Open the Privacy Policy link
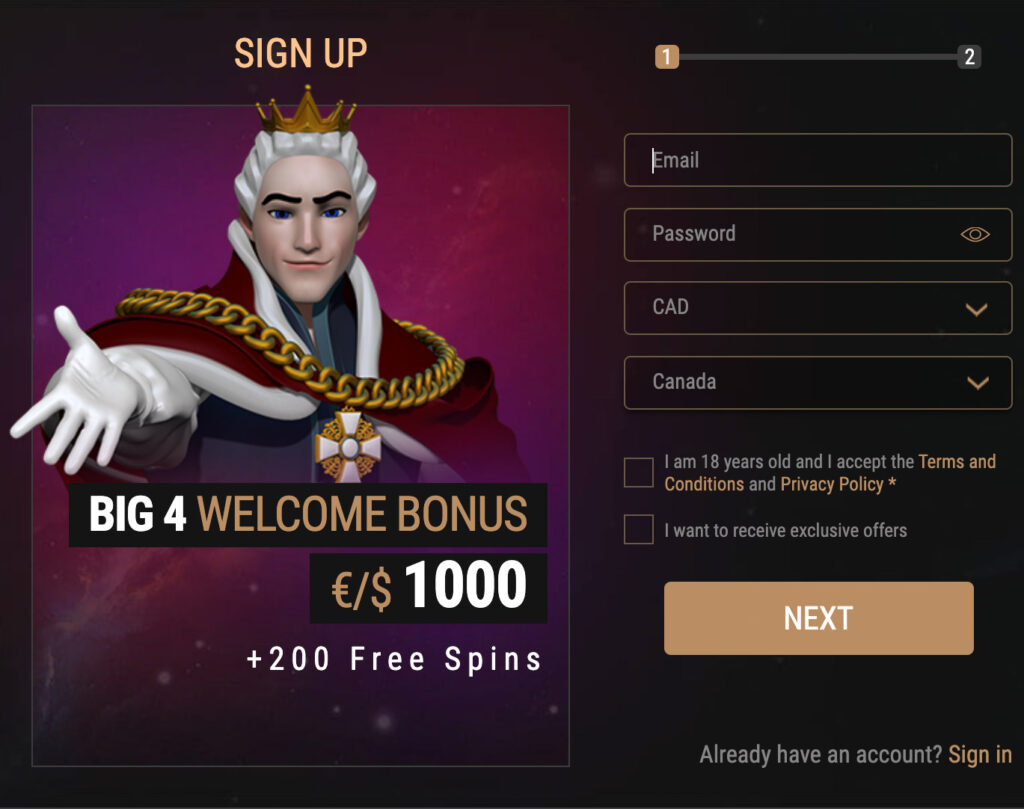 (x=832, y=484)
